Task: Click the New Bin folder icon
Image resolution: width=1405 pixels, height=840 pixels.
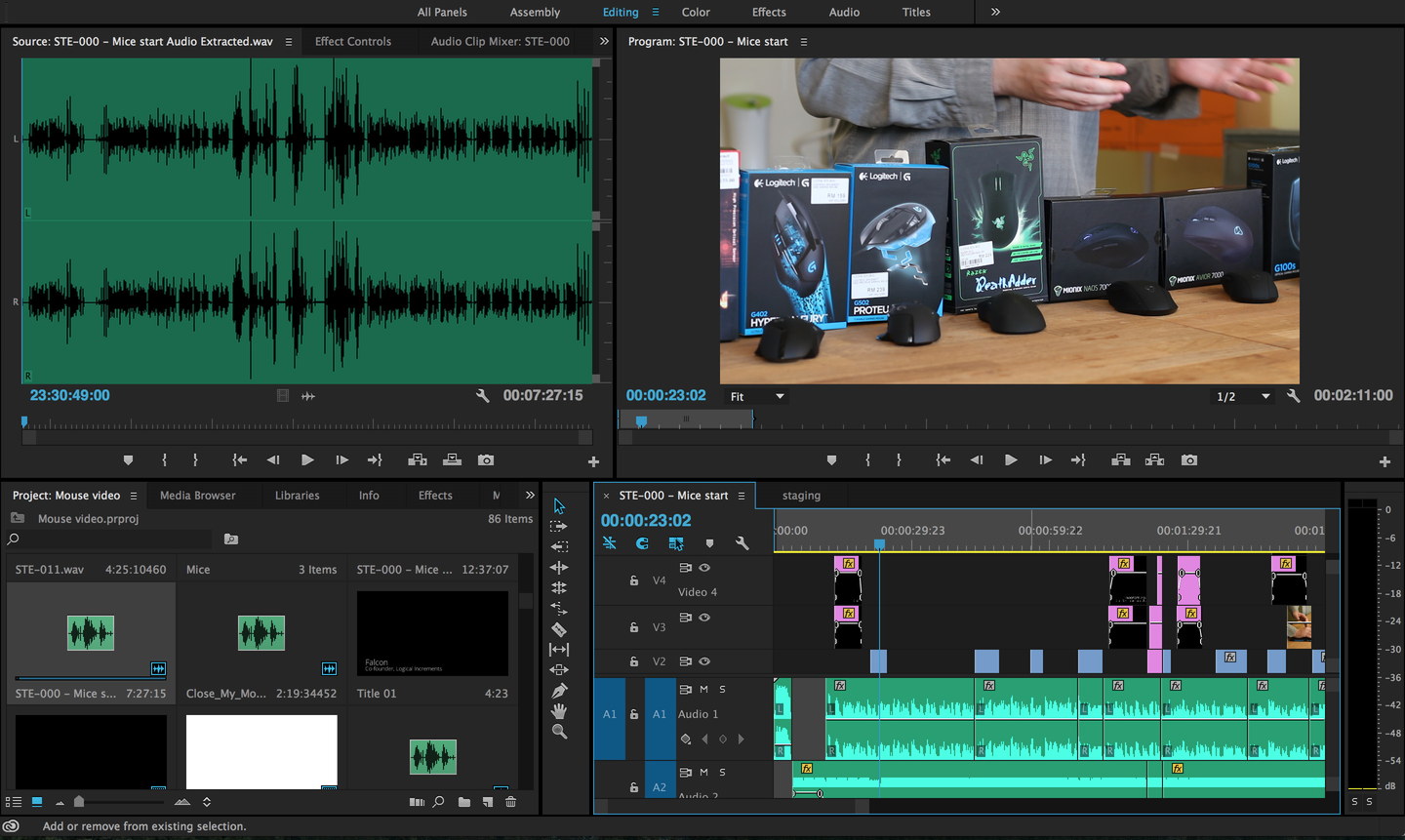Action: pyautogui.click(x=464, y=802)
